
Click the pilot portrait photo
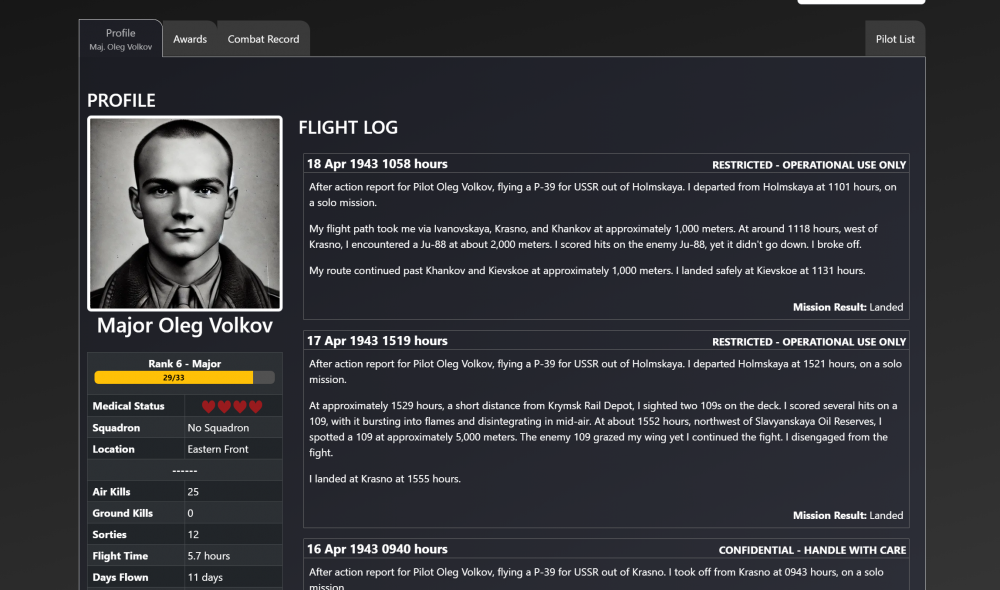[x=185, y=214]
